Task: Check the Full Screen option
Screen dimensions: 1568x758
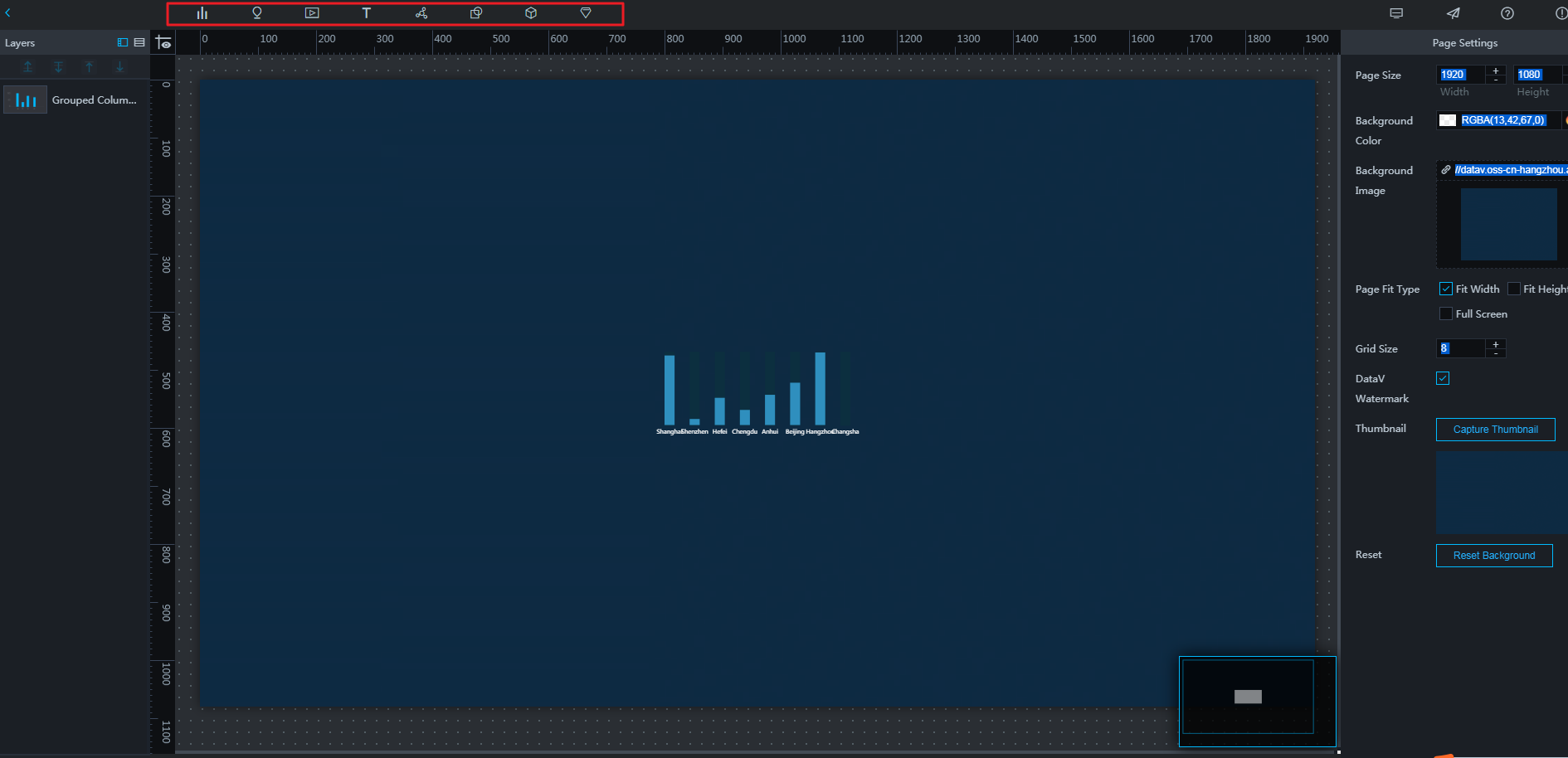Action: coord(1446,313)
